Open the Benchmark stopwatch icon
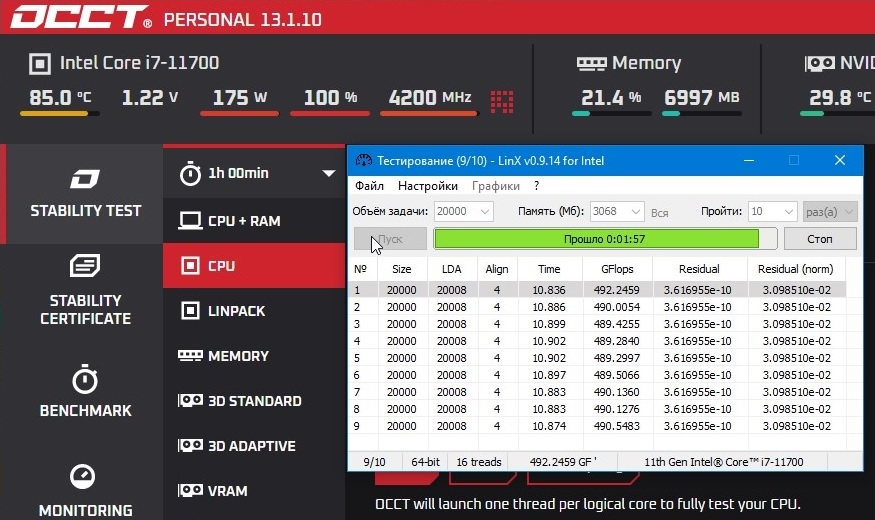 click(x=85, y=379)
